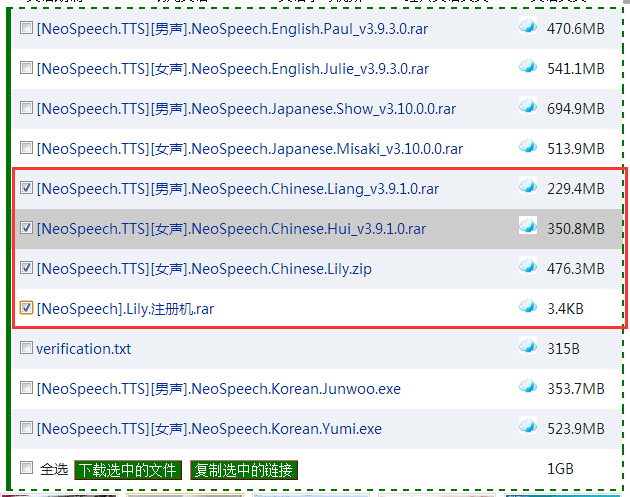Open NeoSpeech.Chinese.Lily.zip link
The width and height of the screenshot is (630, 497).
click(x=204, y=269)
